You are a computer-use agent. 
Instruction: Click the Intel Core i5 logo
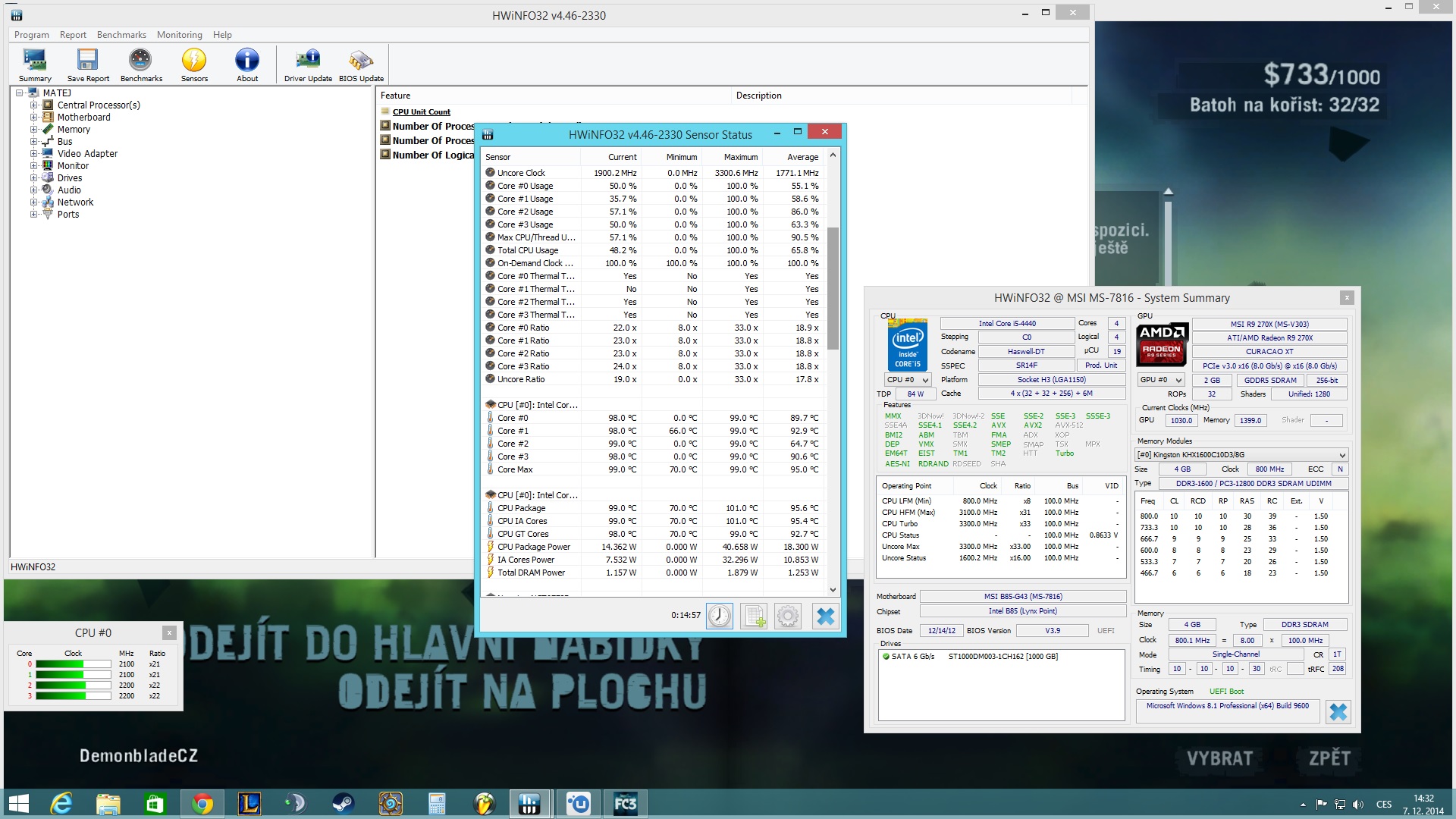pyautogui.click(x=908, y=345)
